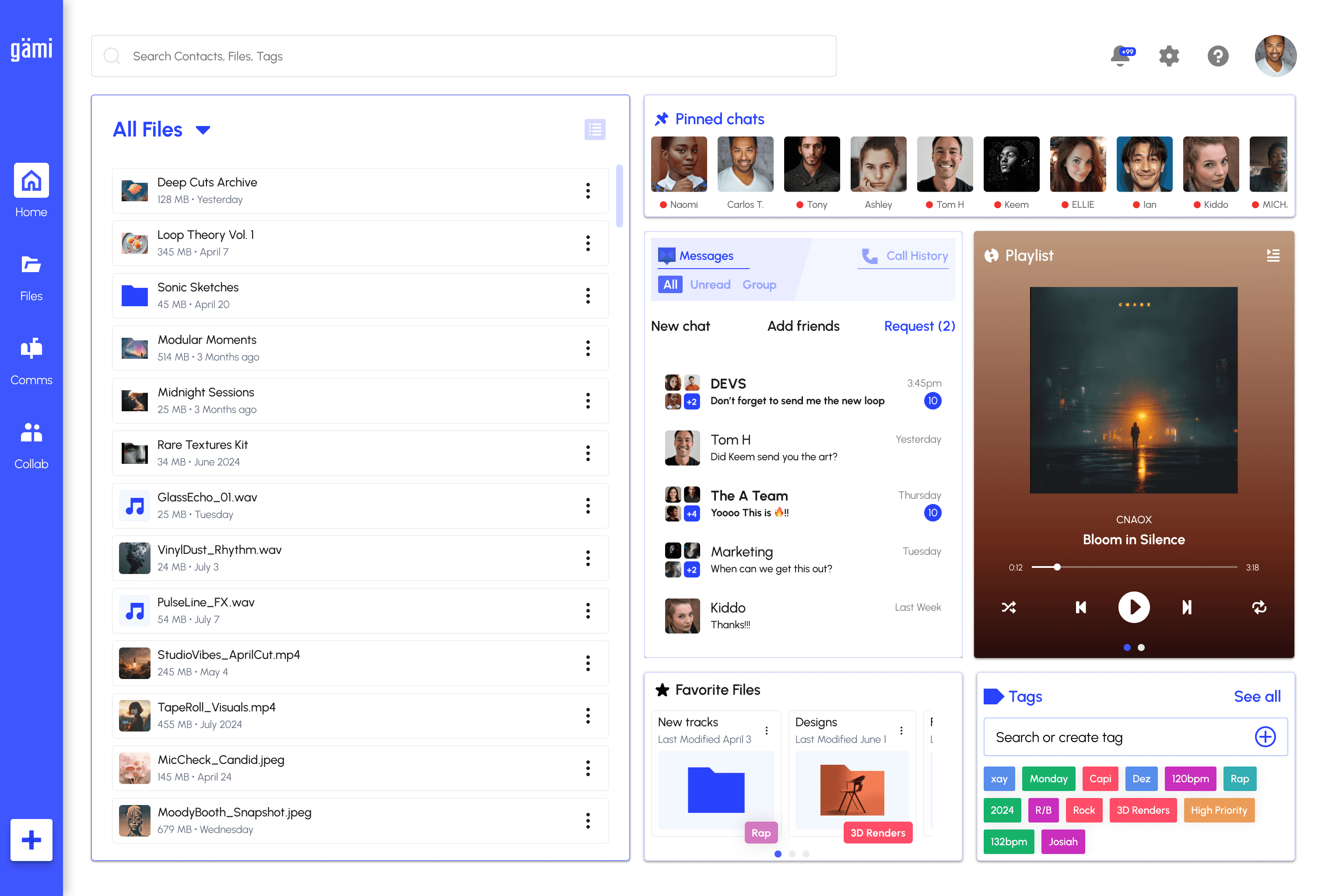
Task: Click the help question mark icon
Action: [x=1218, y=56]
